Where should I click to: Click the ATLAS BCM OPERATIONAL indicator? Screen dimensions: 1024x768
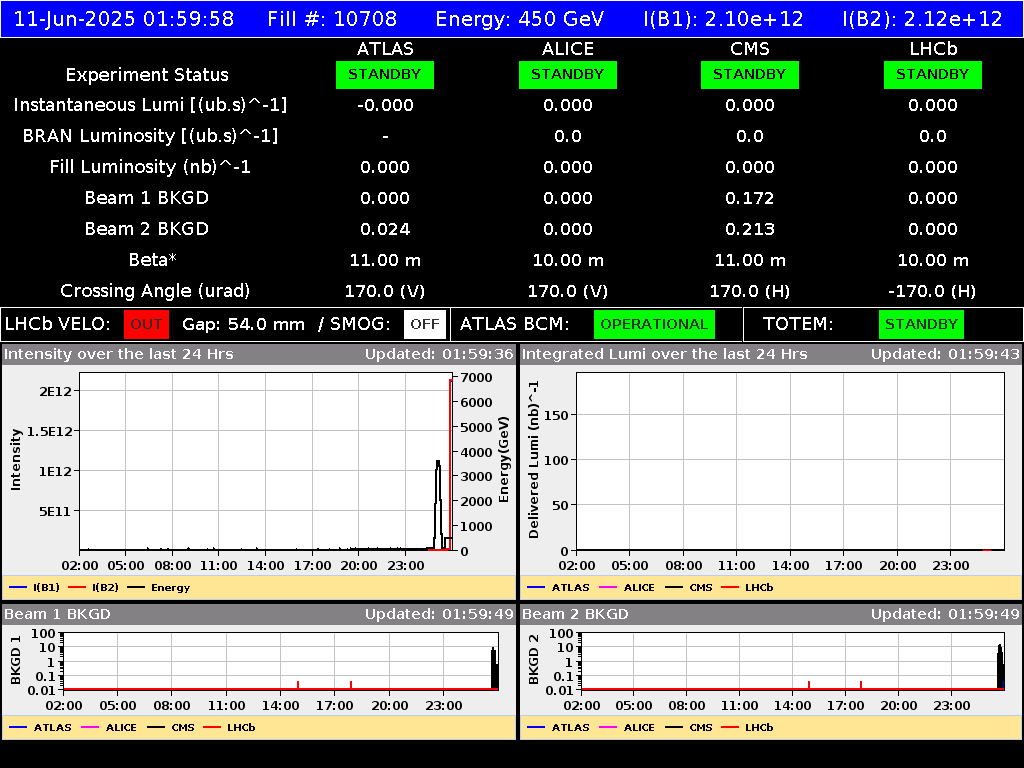click(x=654, y=324)
